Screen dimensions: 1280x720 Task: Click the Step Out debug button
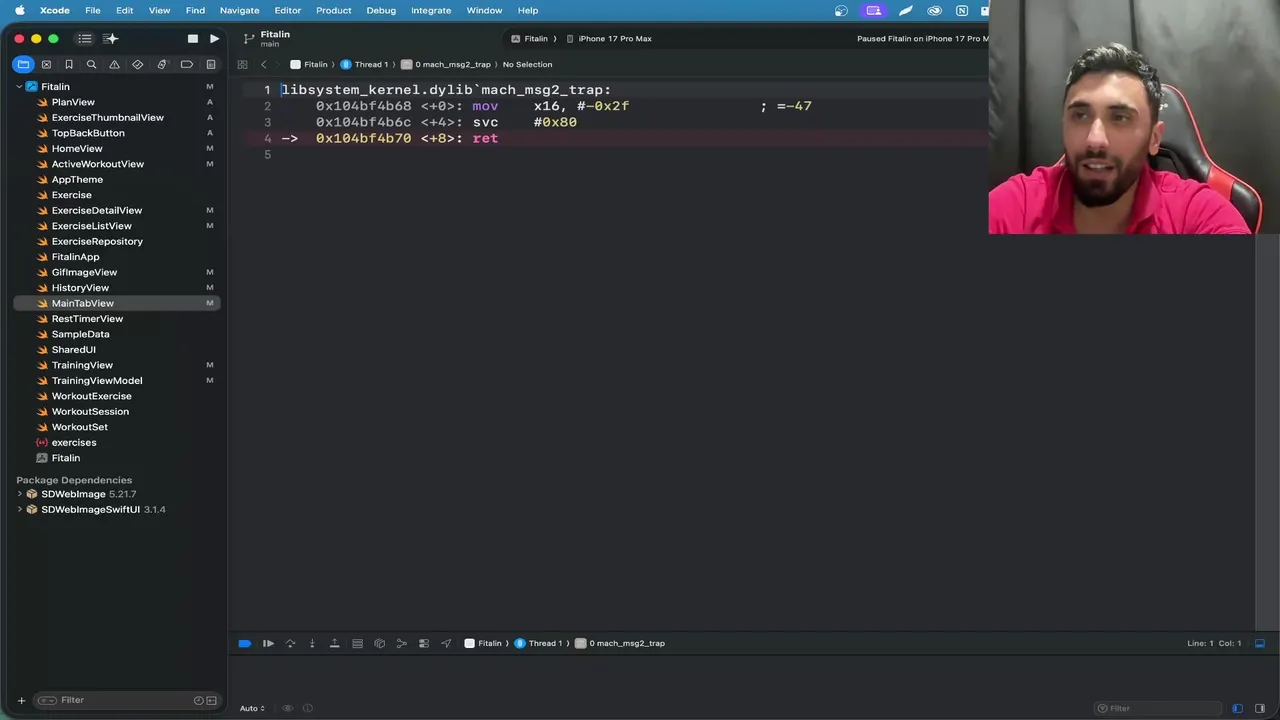coord(334,643)
